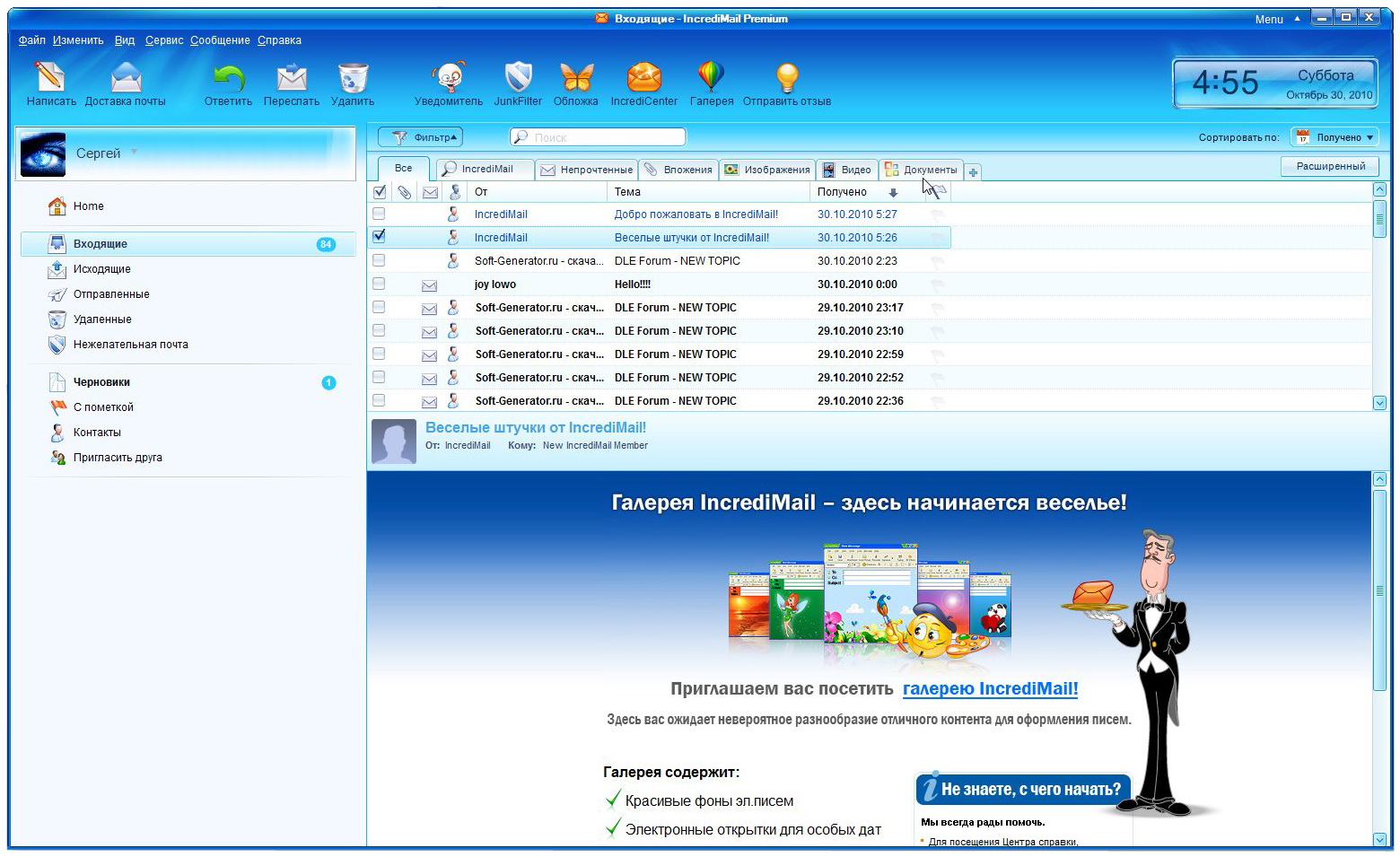Open the Файл menu
1400x857 pixels.
click(x=32, y=40)
